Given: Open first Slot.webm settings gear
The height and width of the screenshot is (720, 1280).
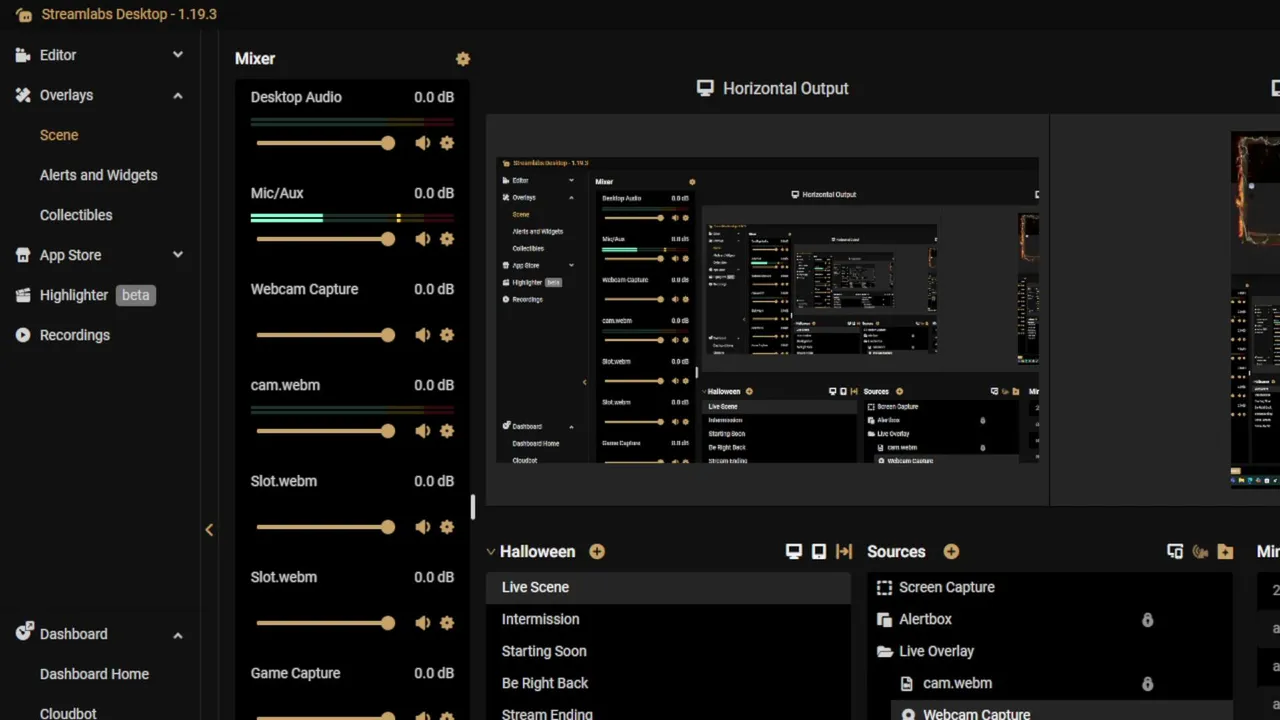Looking at the screenshot, I should 447,527.
